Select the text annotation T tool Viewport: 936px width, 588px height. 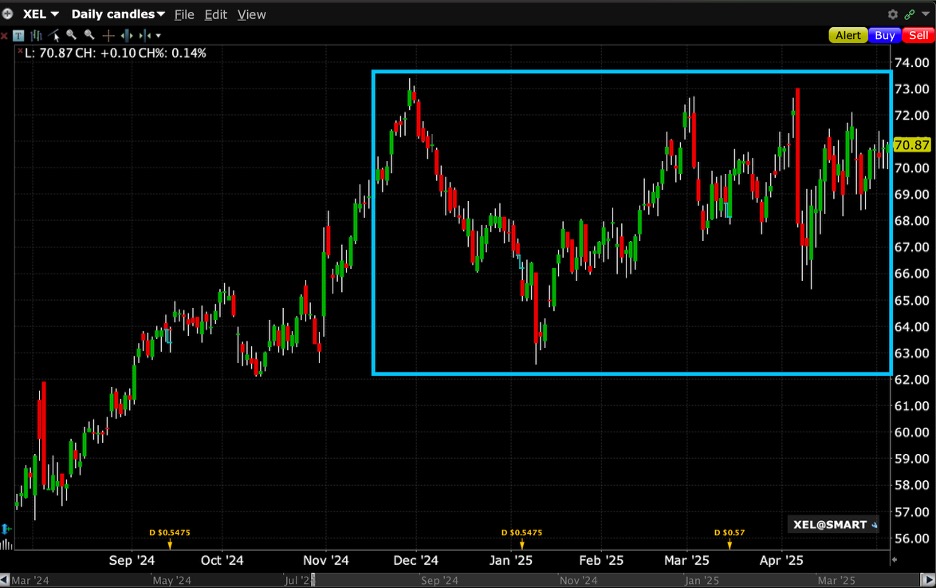[19, 36]
